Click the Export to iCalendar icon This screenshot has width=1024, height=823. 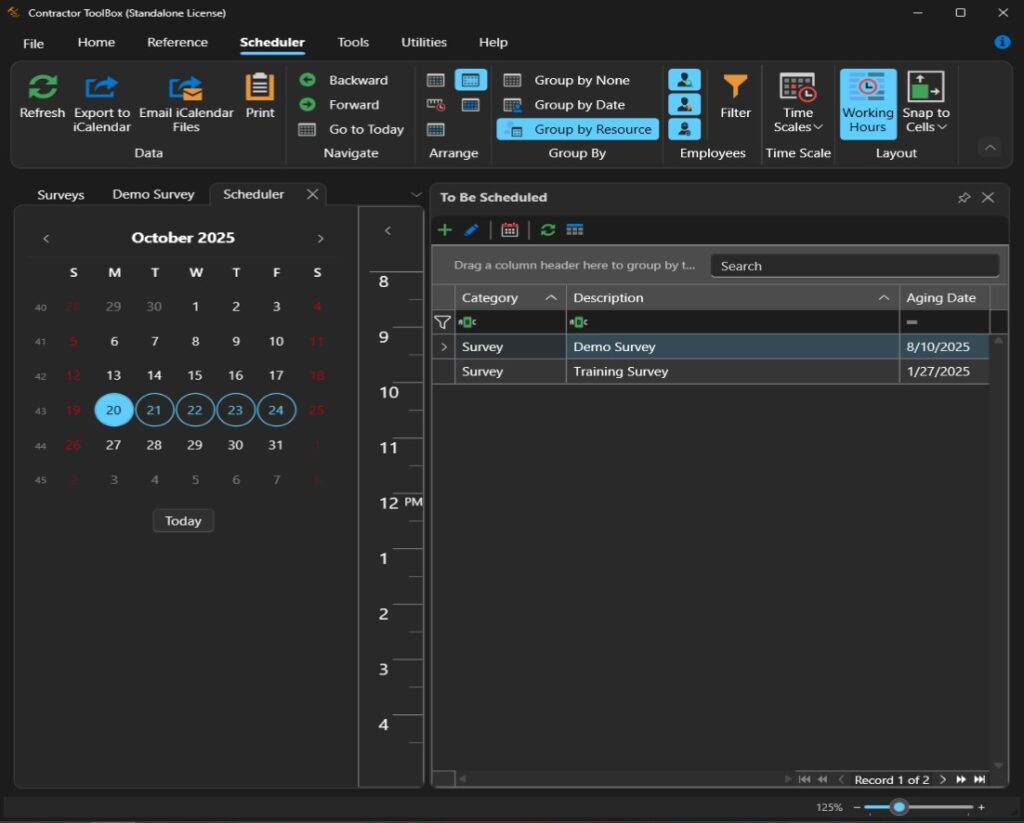click(x=102, y=88)
